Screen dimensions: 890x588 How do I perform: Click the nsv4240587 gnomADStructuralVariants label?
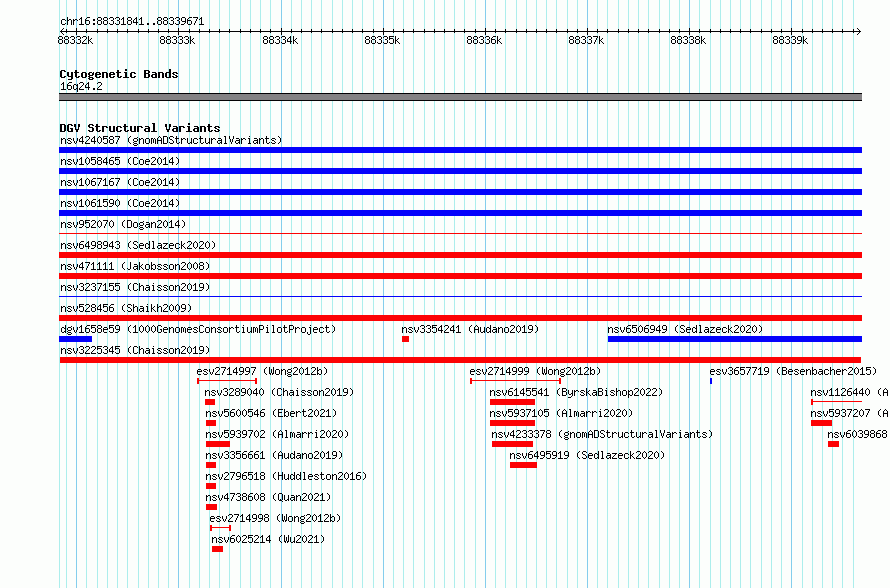coord(171,140)
